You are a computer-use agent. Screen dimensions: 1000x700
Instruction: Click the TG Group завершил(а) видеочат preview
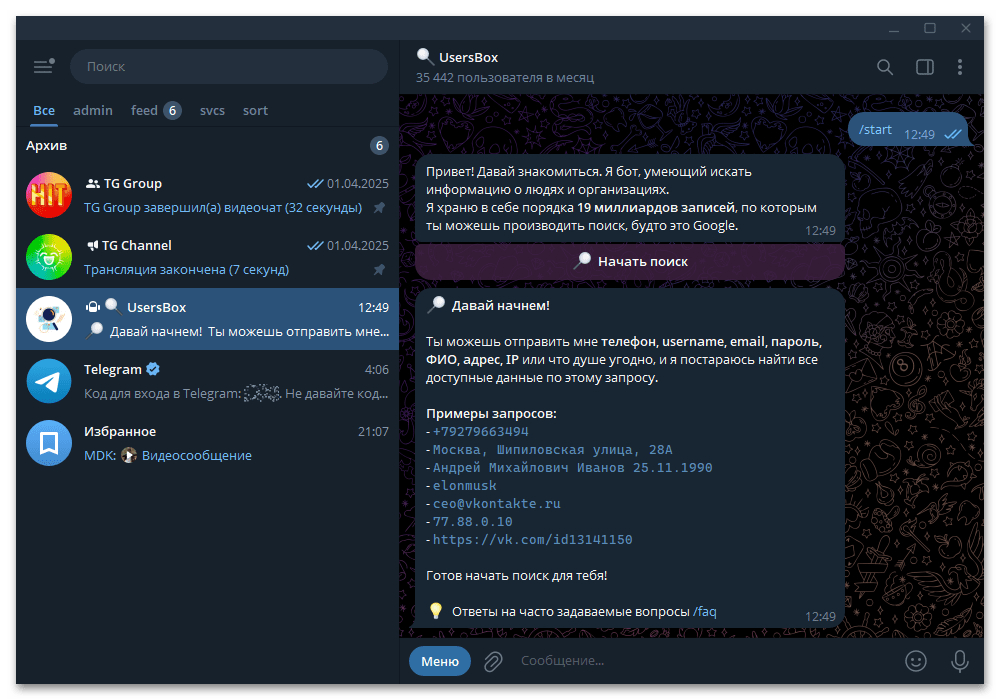(223, 208)
